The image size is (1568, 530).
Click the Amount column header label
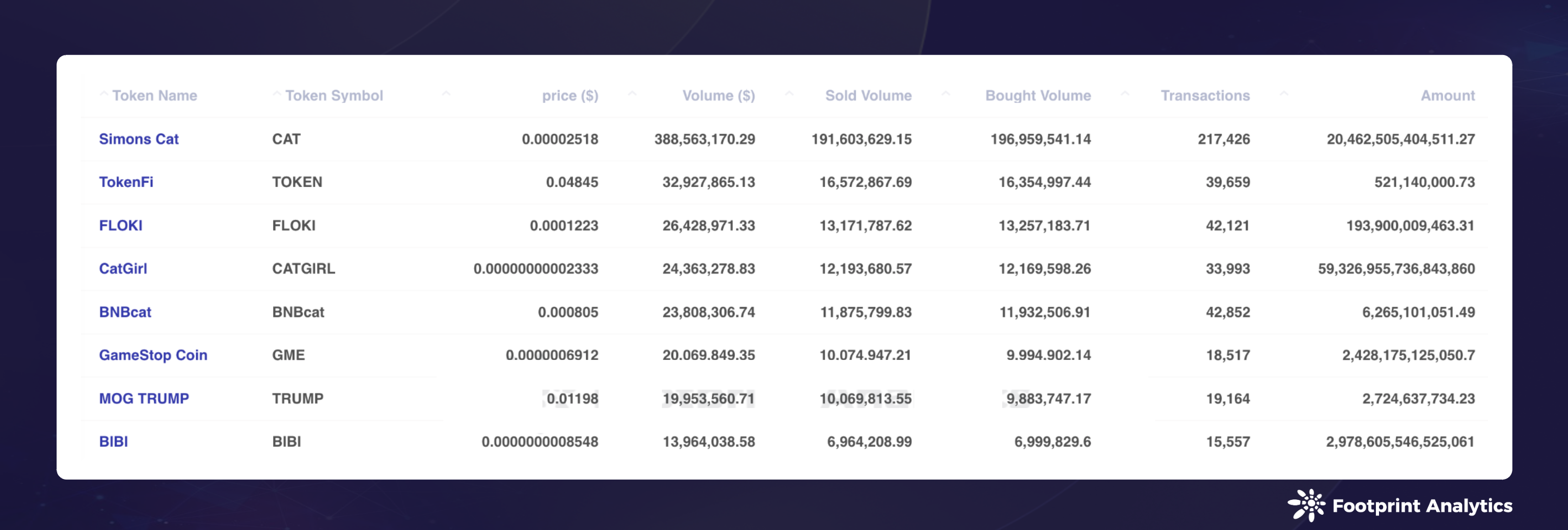(x=1447, y=96)
